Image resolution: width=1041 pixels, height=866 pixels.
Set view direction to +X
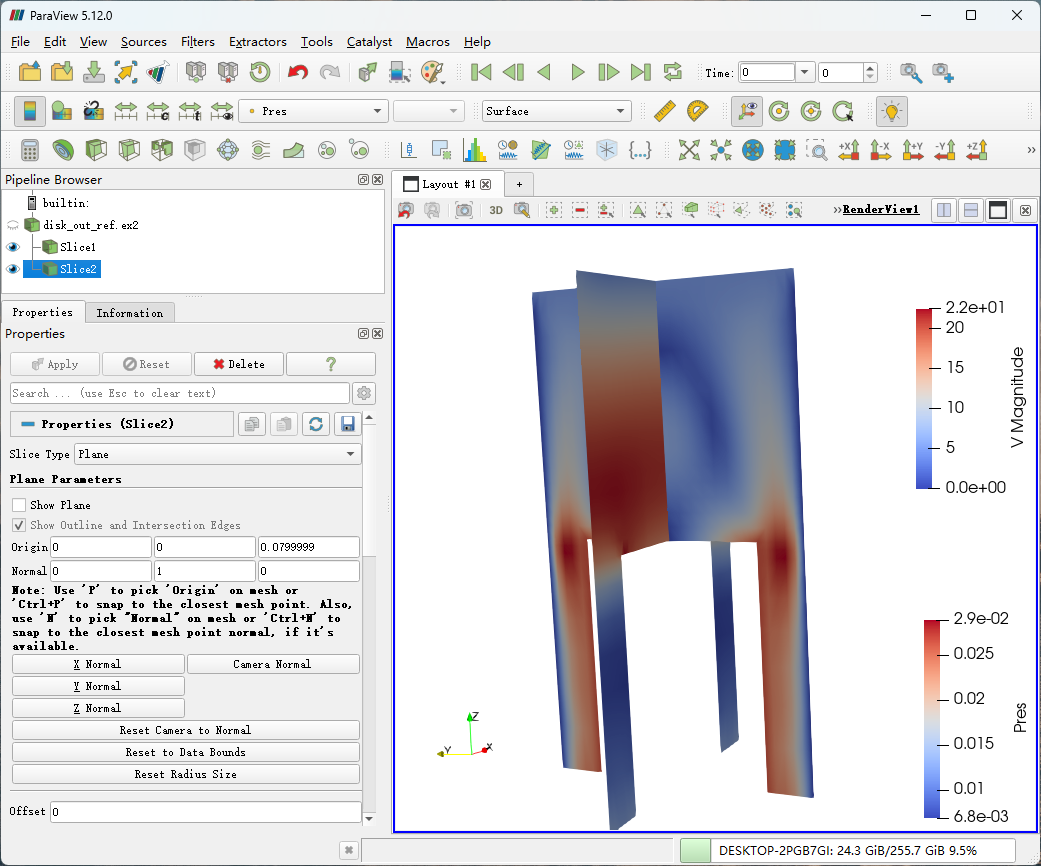point(849,150)
